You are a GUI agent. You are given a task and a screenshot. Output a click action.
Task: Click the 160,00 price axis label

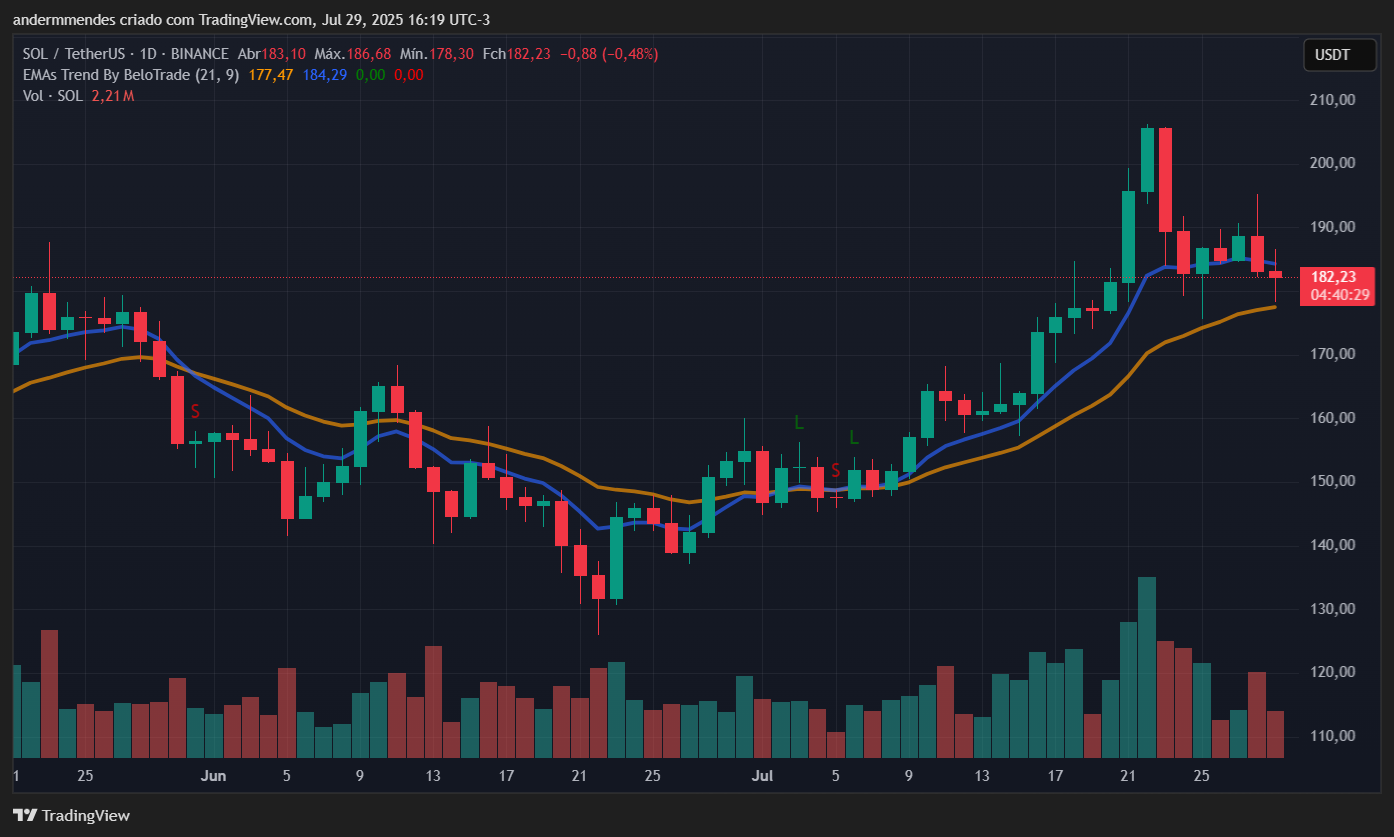point(1332,418)
